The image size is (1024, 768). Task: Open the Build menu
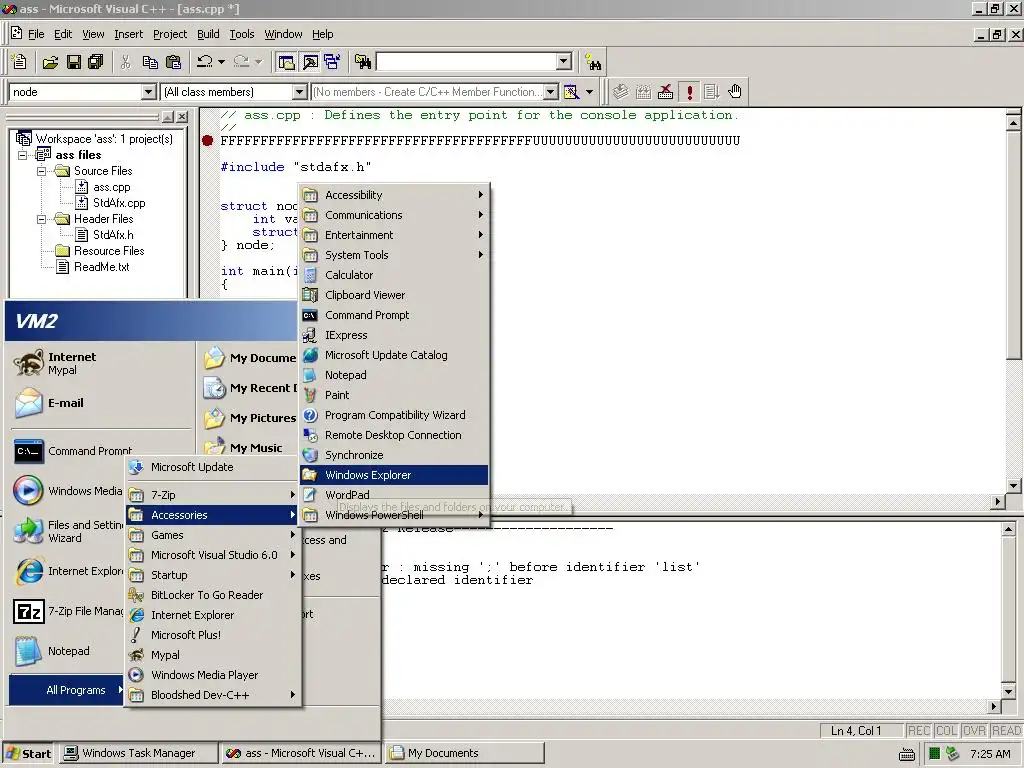tap(208, 34)
